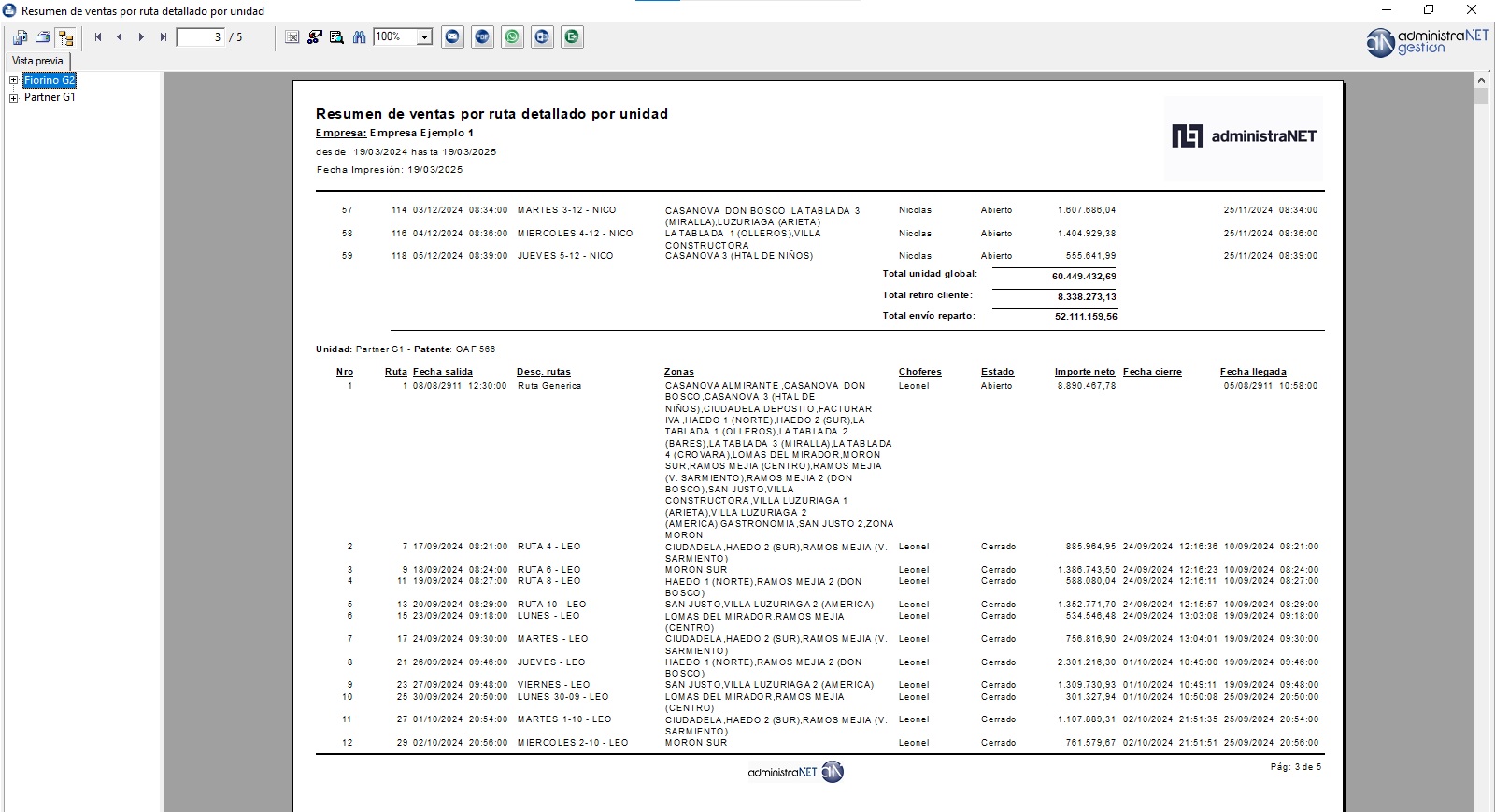Select the Vista previa tab
Viewport: 1495px width, 812px height.
[37, 61]
